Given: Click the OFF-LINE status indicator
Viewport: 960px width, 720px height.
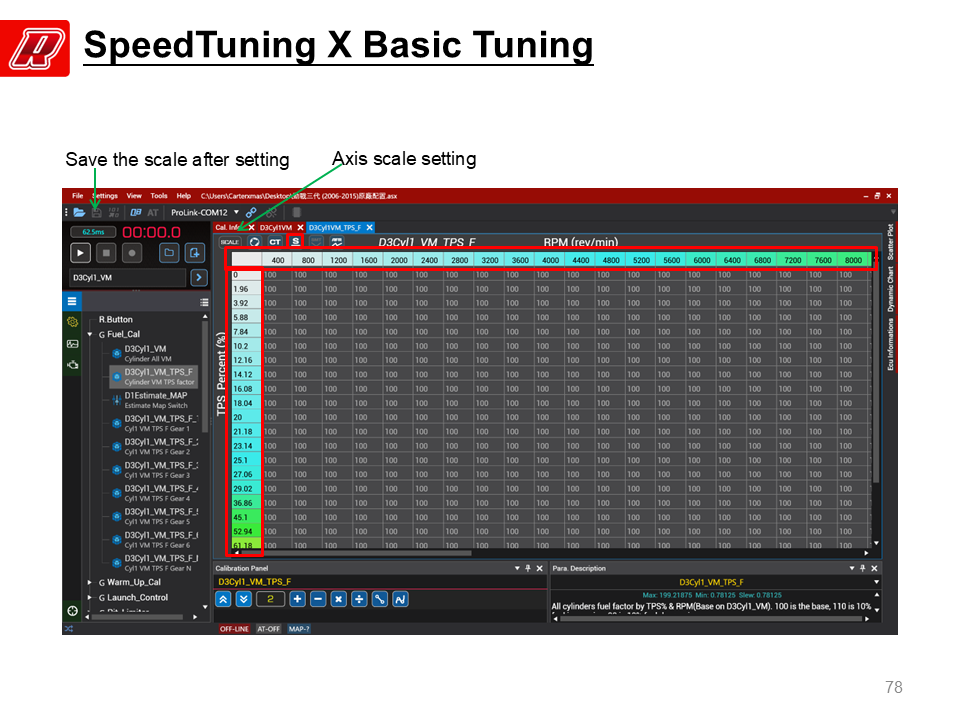Looking at the screenshot, I should click(234, 629).
